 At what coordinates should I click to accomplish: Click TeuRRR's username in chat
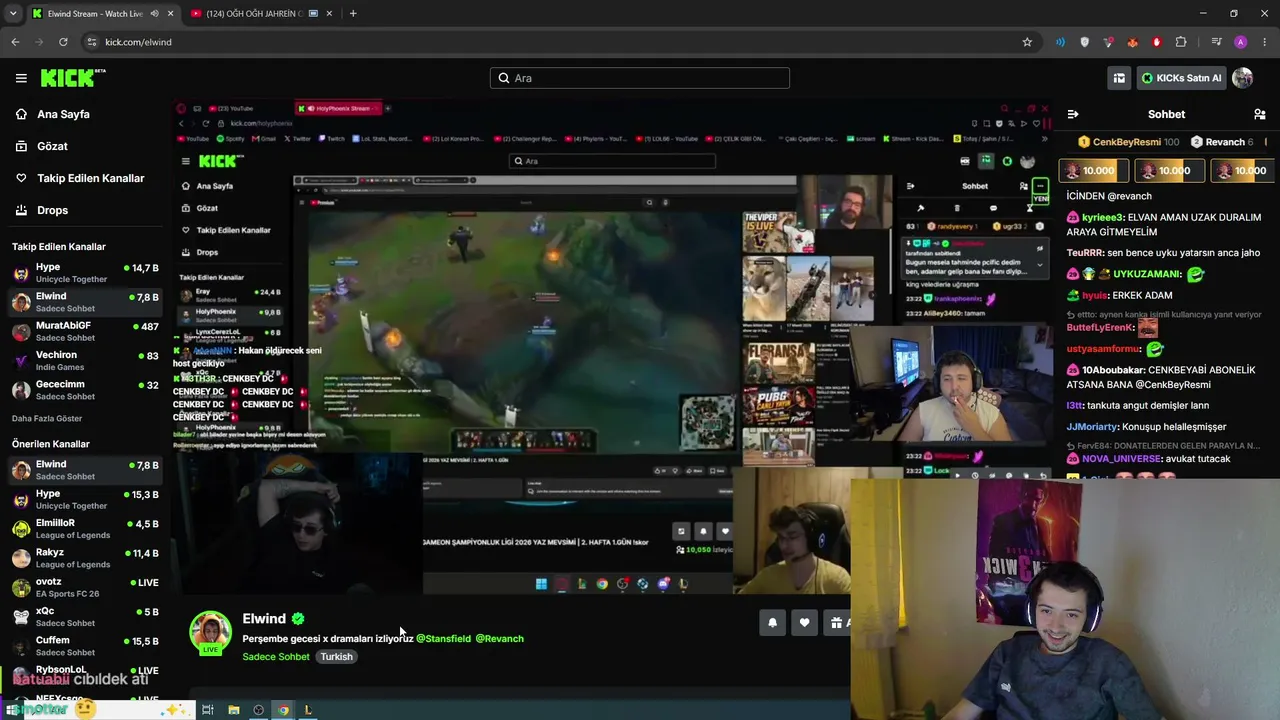click(1085, 253)
